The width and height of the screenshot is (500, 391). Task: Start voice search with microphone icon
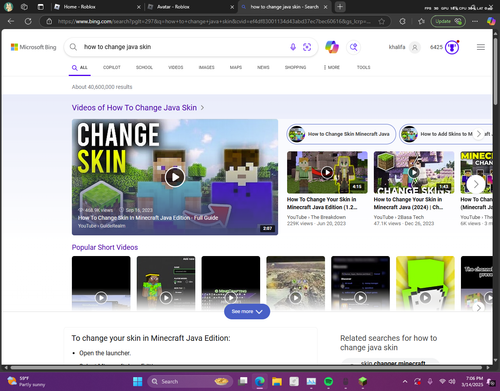tap(293, 47)
